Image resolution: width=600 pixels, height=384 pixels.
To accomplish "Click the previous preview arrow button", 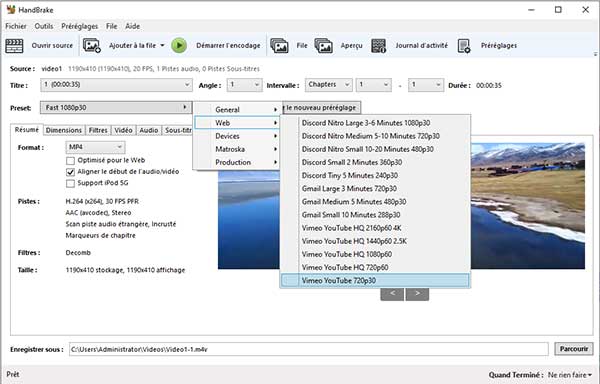I will pyautogui.click(x=392, y=294).
